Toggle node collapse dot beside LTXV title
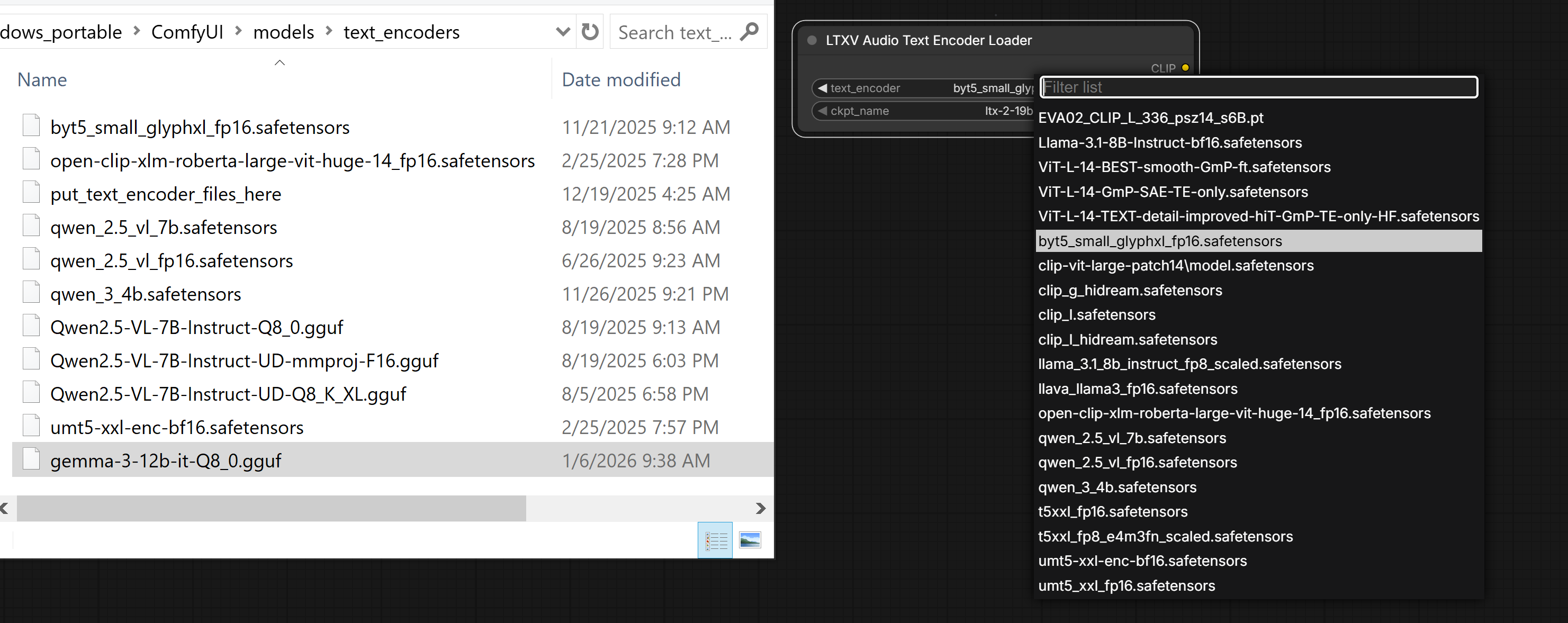The image size is (1568, 623). (x=812, y=40)
